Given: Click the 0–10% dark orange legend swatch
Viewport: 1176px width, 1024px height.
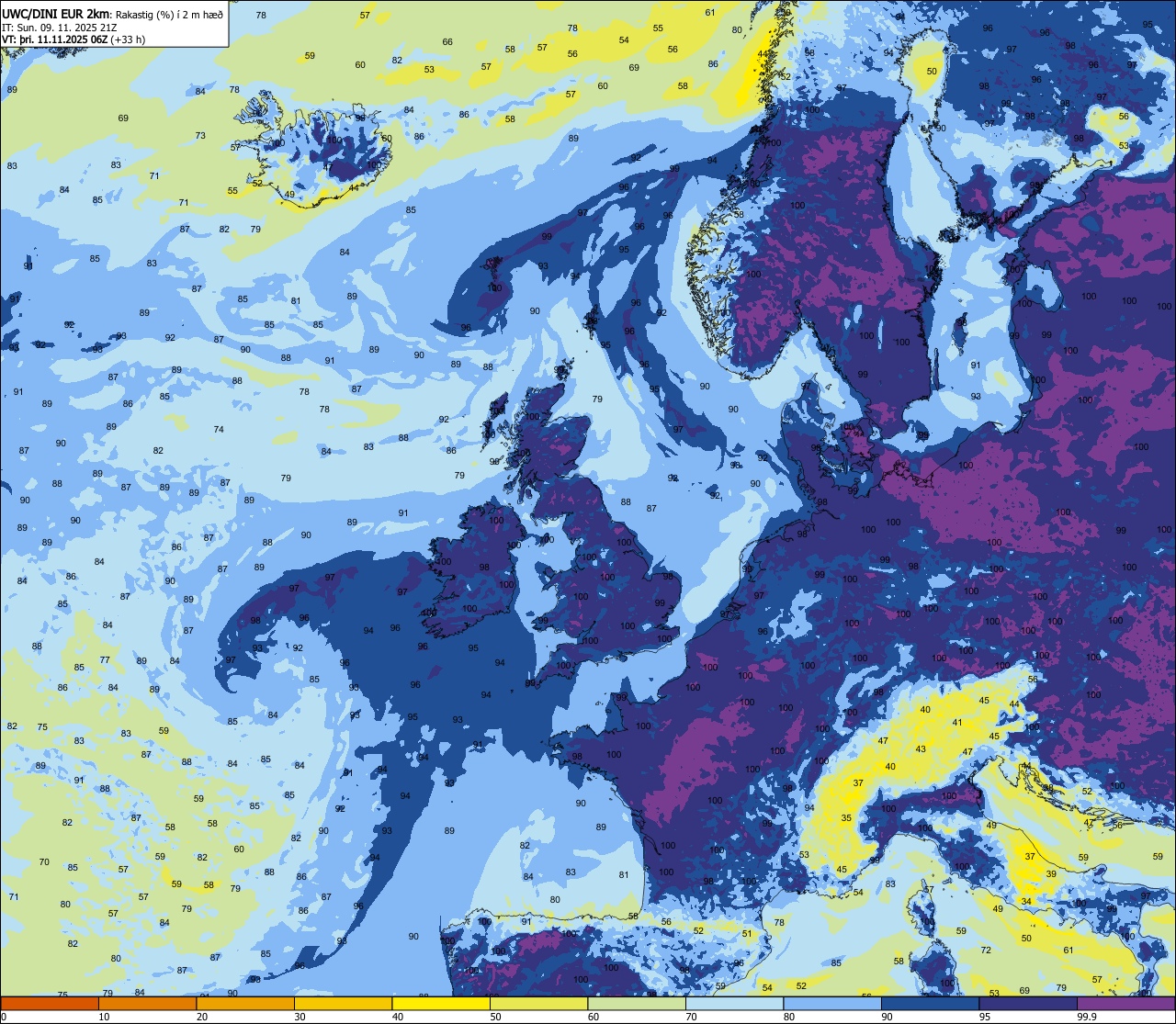Looking at the screenshot, I should click(50, 1003).
